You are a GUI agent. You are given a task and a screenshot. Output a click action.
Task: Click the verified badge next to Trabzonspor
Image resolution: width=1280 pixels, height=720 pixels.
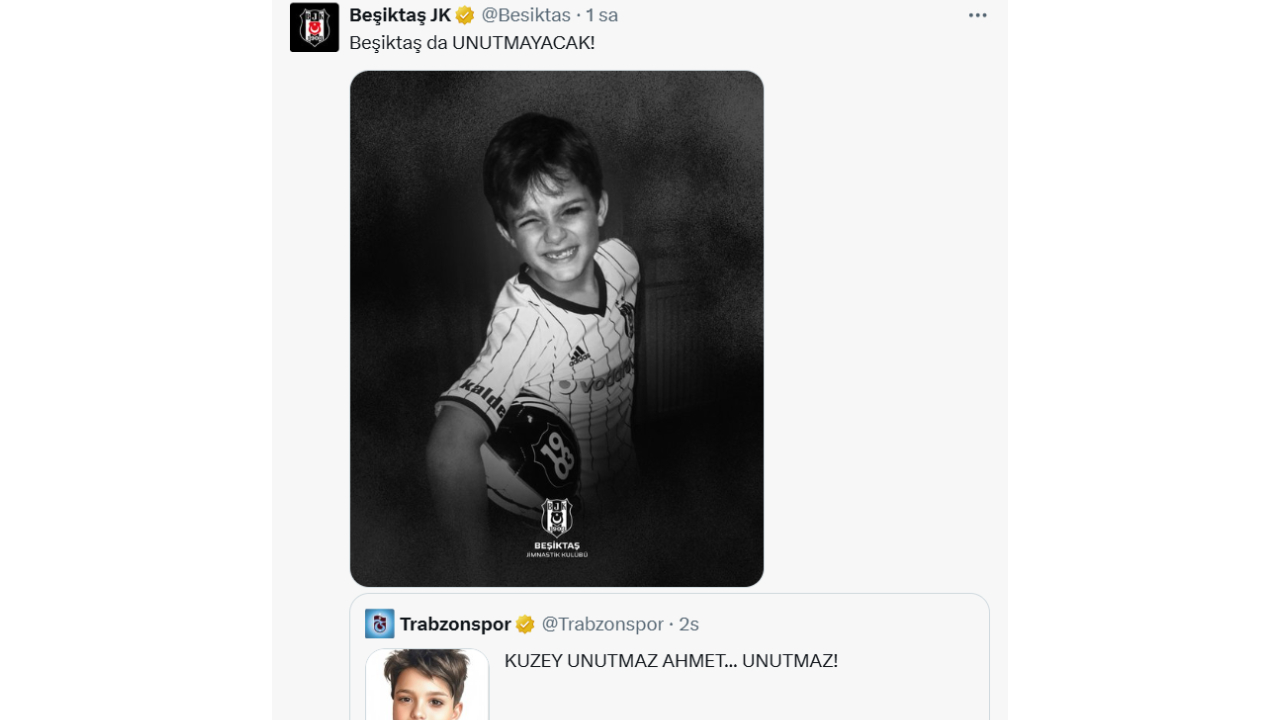pyautogui.click(x=525, y=624)
